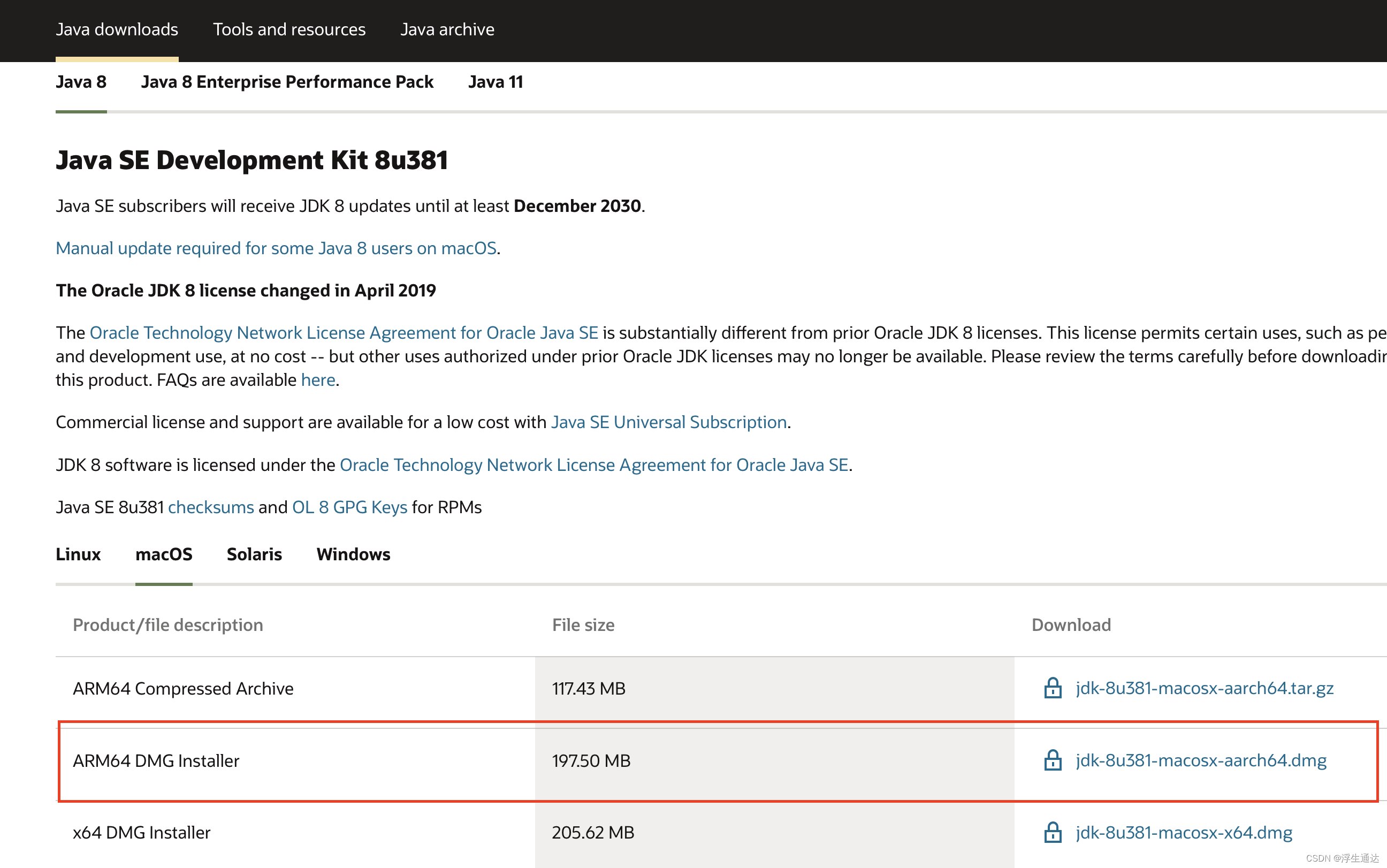Open Manual update required for macOS link
The height and width of the screenshot is (868, 1387).
click(276, 248)
